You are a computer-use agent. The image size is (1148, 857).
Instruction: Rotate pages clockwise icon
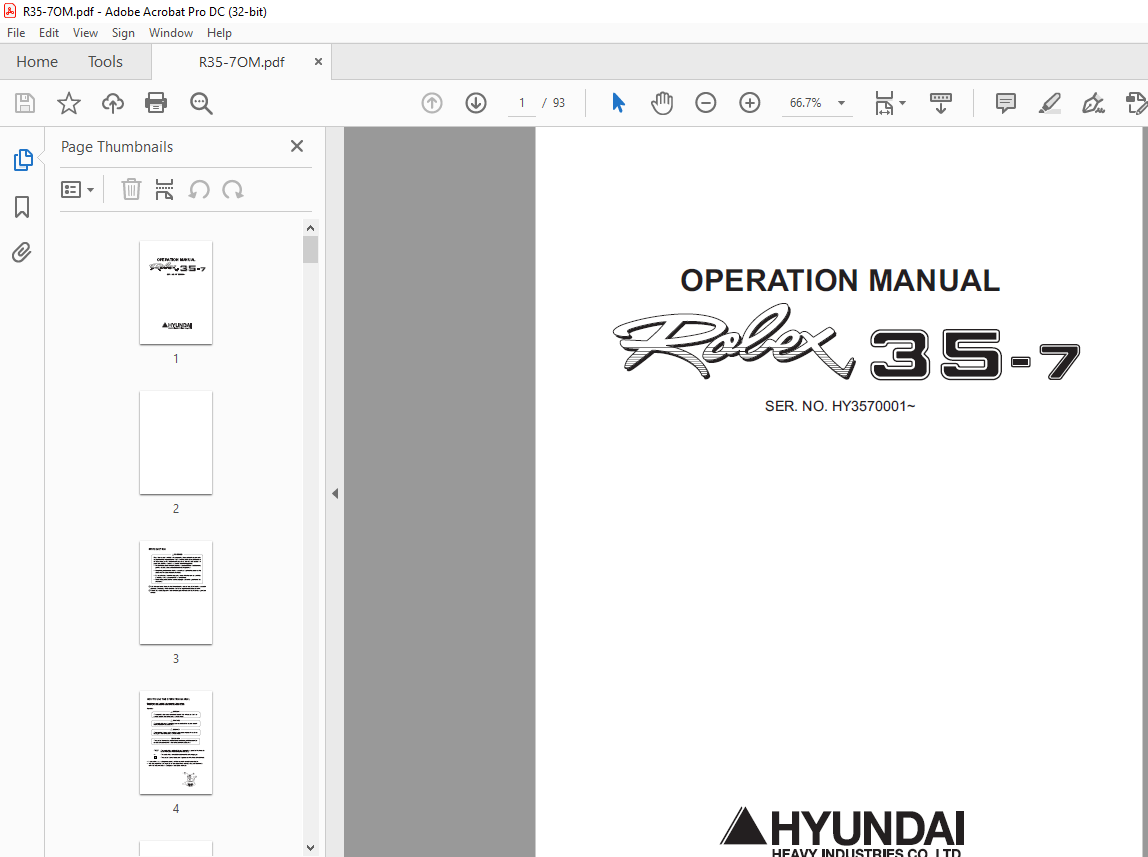click(233, 190)
